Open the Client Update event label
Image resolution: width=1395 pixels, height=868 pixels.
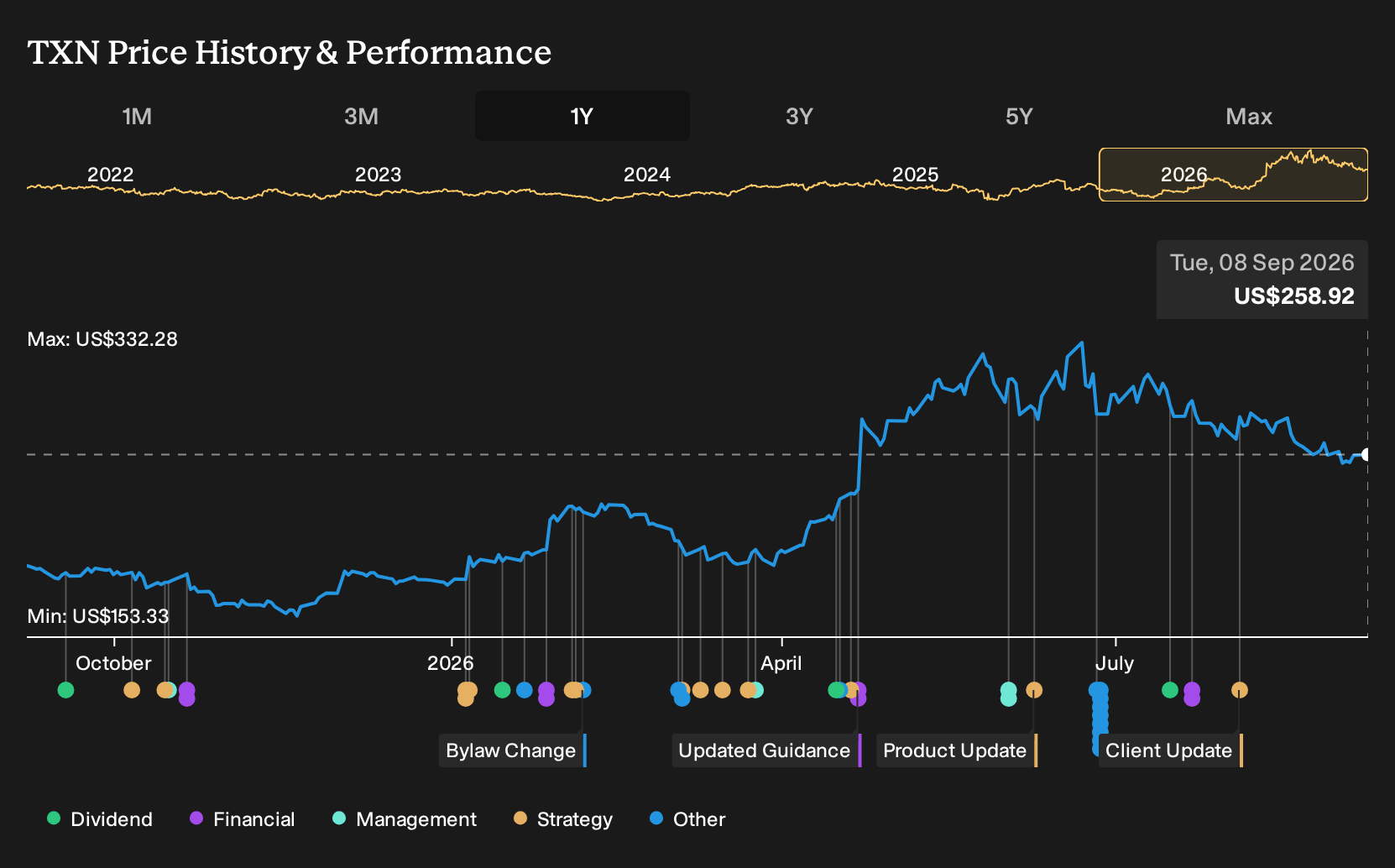(x=1170, y=750)
